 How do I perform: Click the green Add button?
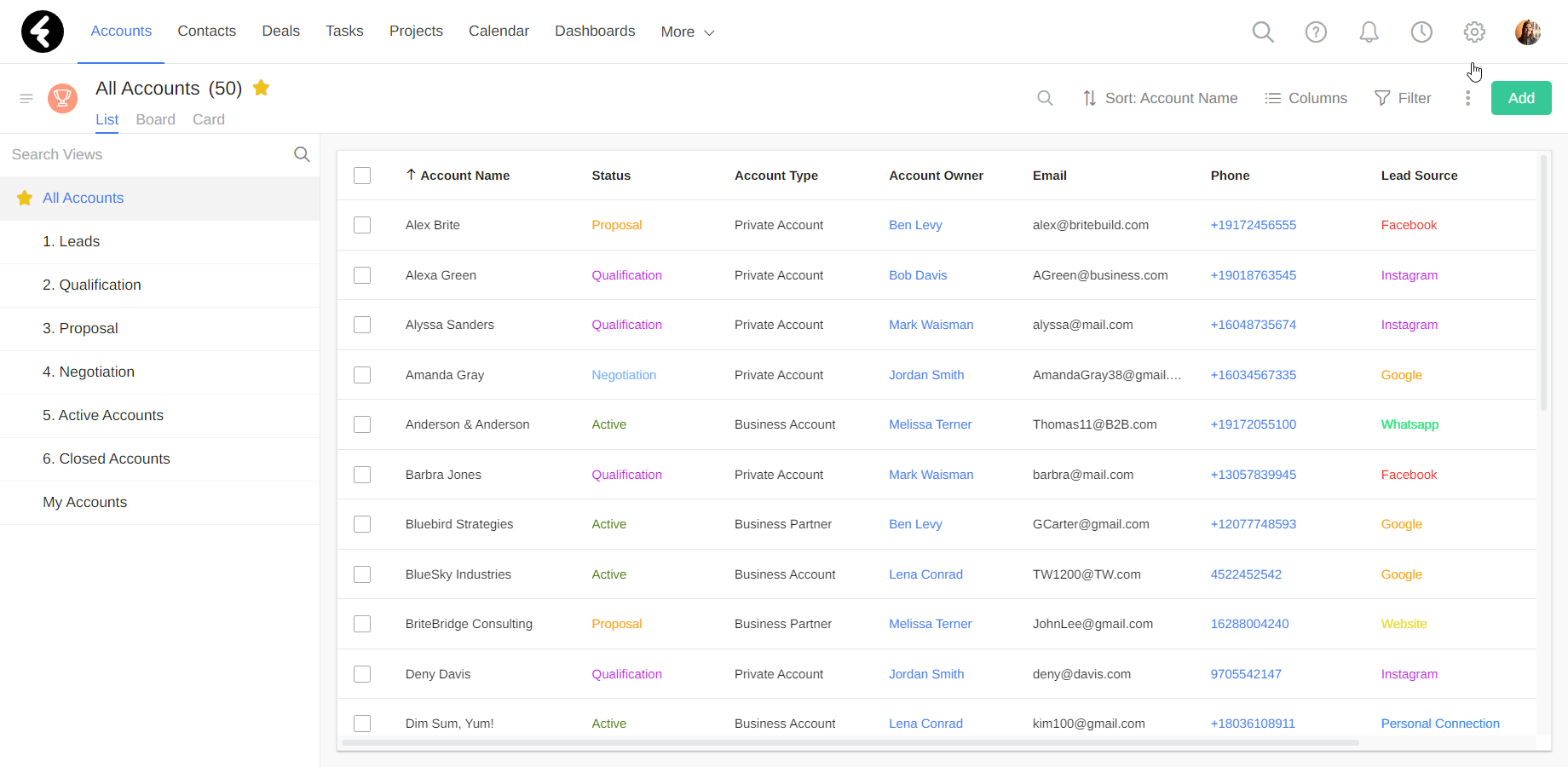coord(1521,98)
